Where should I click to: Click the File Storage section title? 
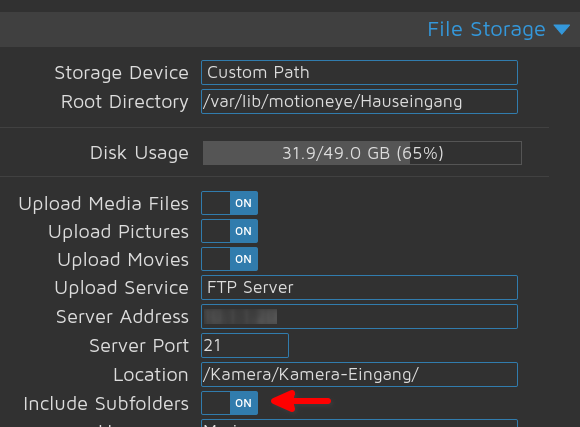(x=486, y=30)
